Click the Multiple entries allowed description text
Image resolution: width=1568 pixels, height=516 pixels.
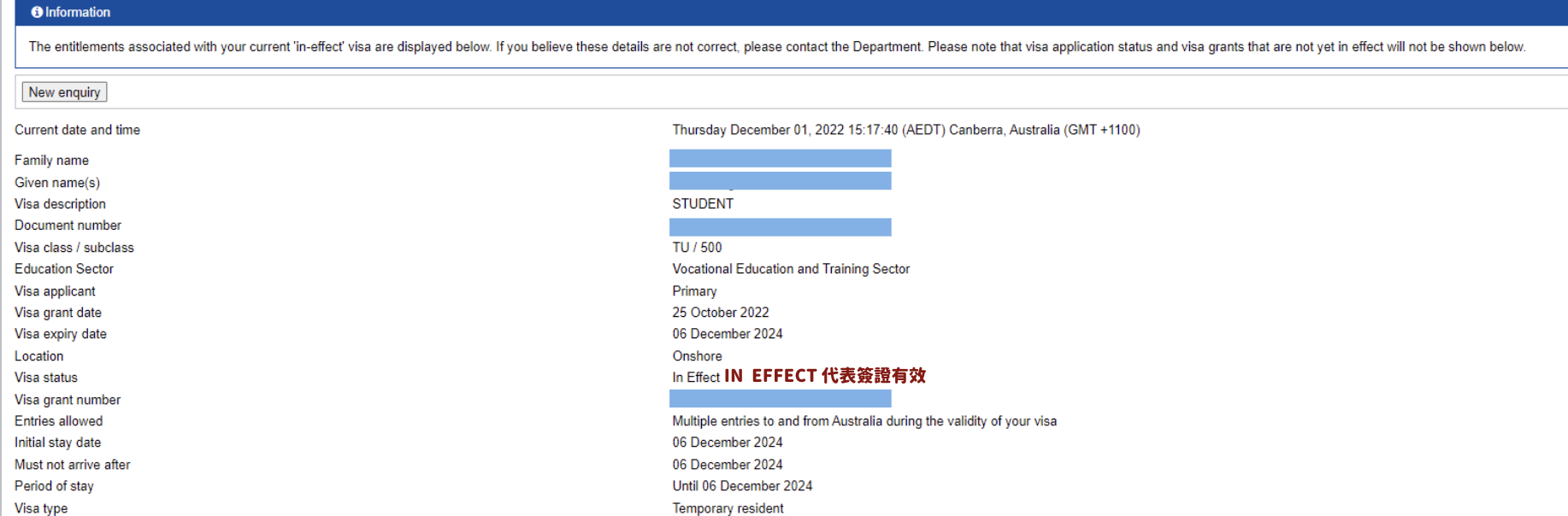(x=864, y=421)
